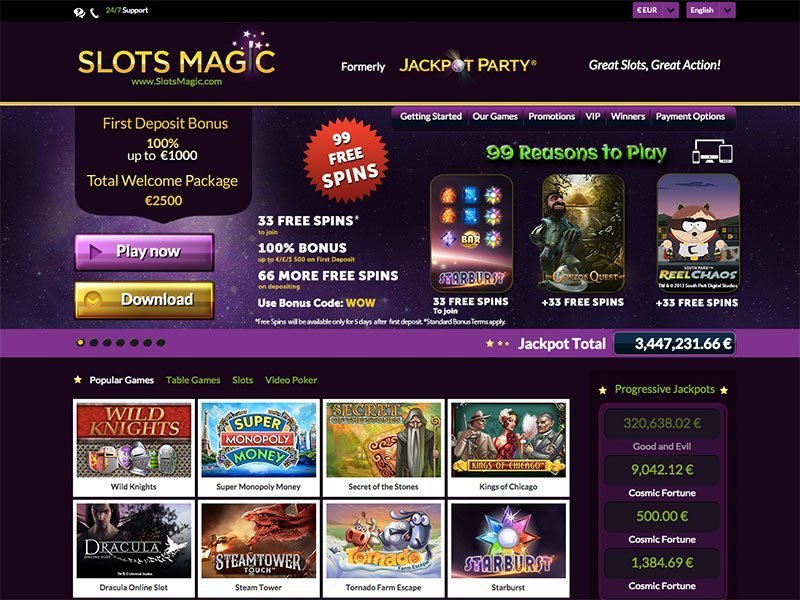The height and width of the screenshot is (600, 800).
Task: Expand the English language dropdown
Action: [x=711, y=10]
